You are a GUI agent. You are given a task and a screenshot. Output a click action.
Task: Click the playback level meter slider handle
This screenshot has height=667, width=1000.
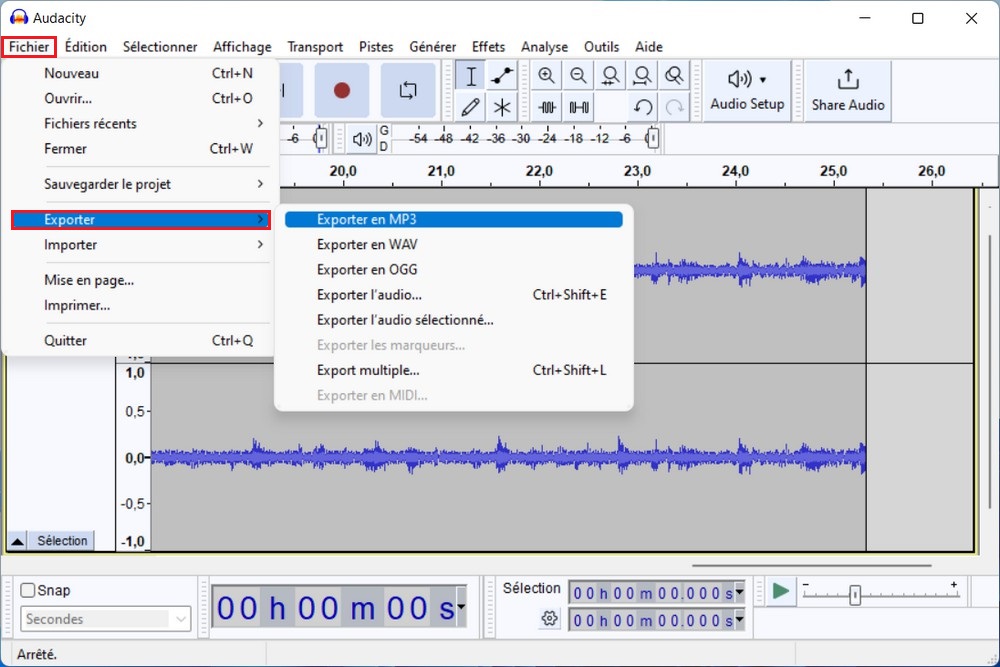coord(652,138)
